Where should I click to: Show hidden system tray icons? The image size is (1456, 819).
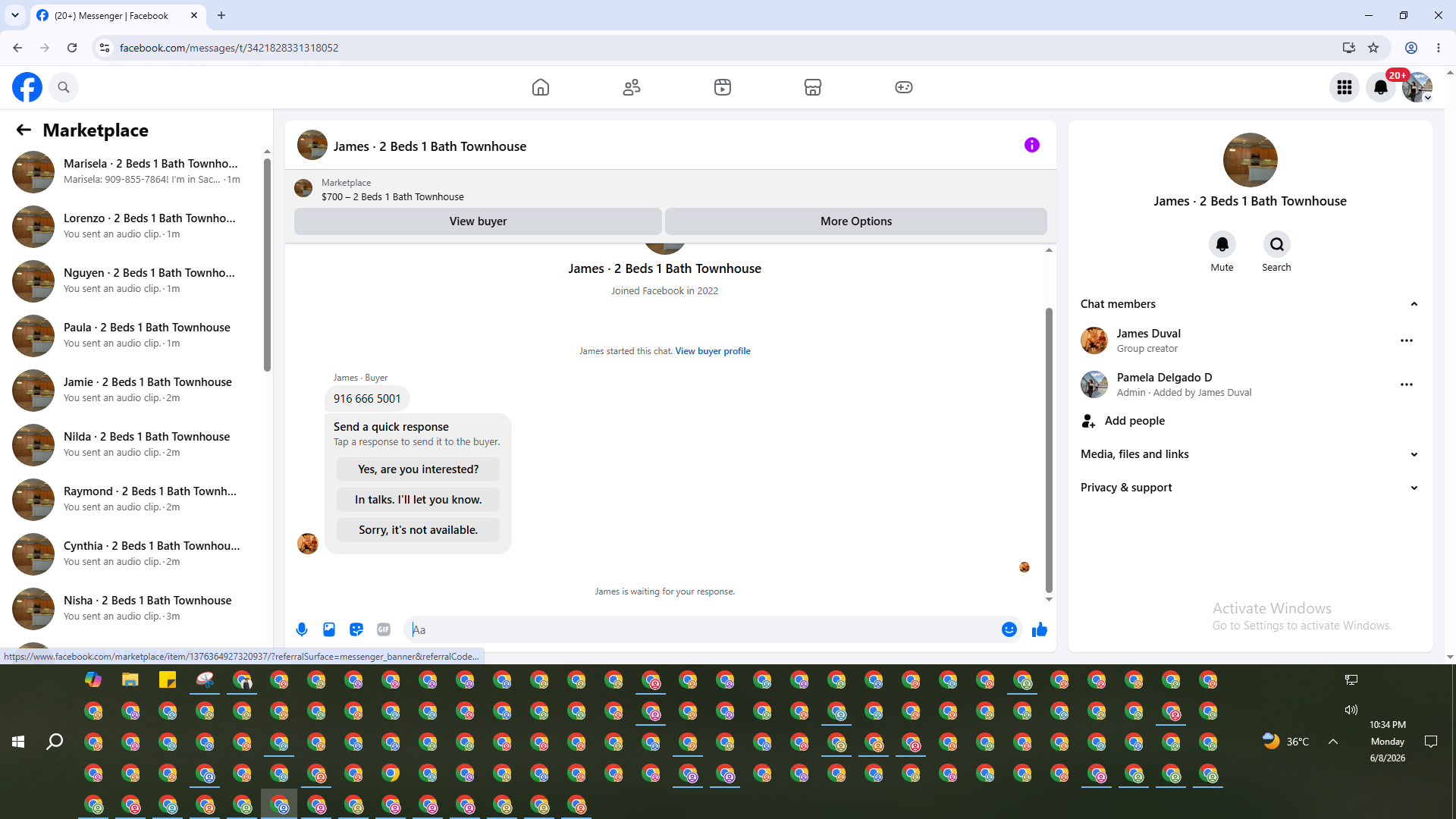(x=1333, y=742)
